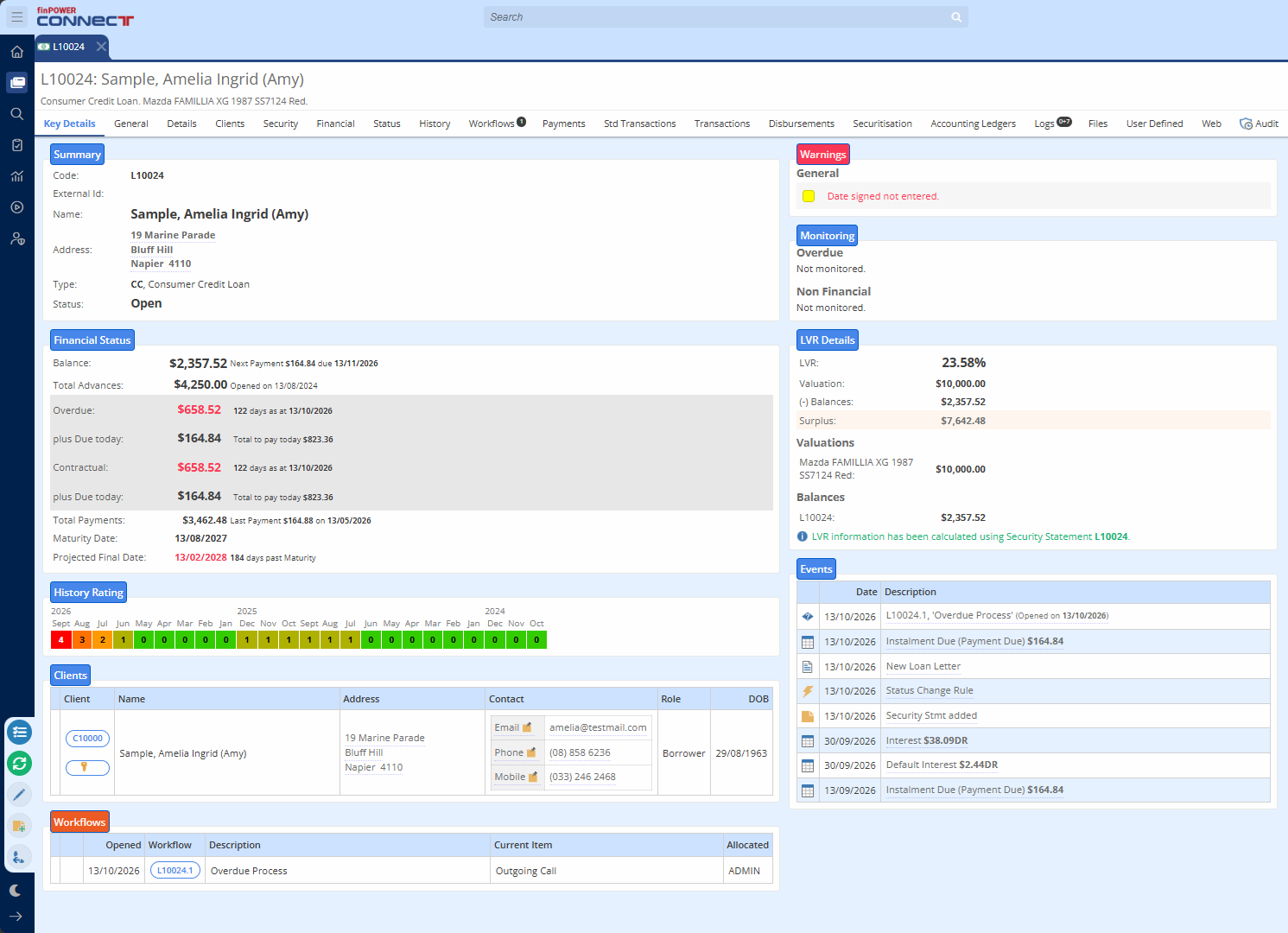Open workflow L10024.1 link button

click(175, 871)
